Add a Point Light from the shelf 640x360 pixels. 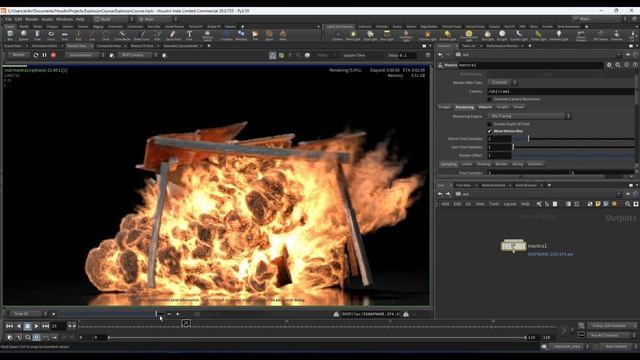pos(353,36)
